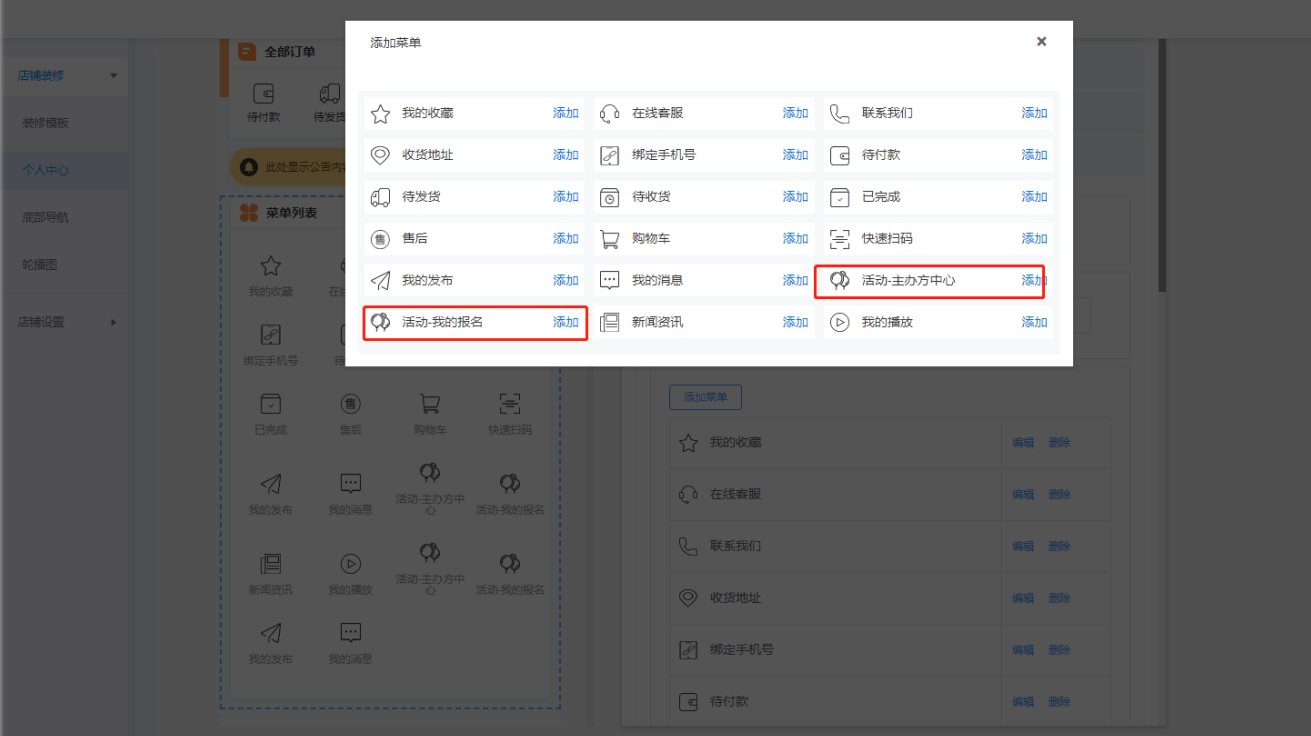Edit the 在线客服 menu row
Viewport: 1311px width, 736px height.
click(1023, 494)
